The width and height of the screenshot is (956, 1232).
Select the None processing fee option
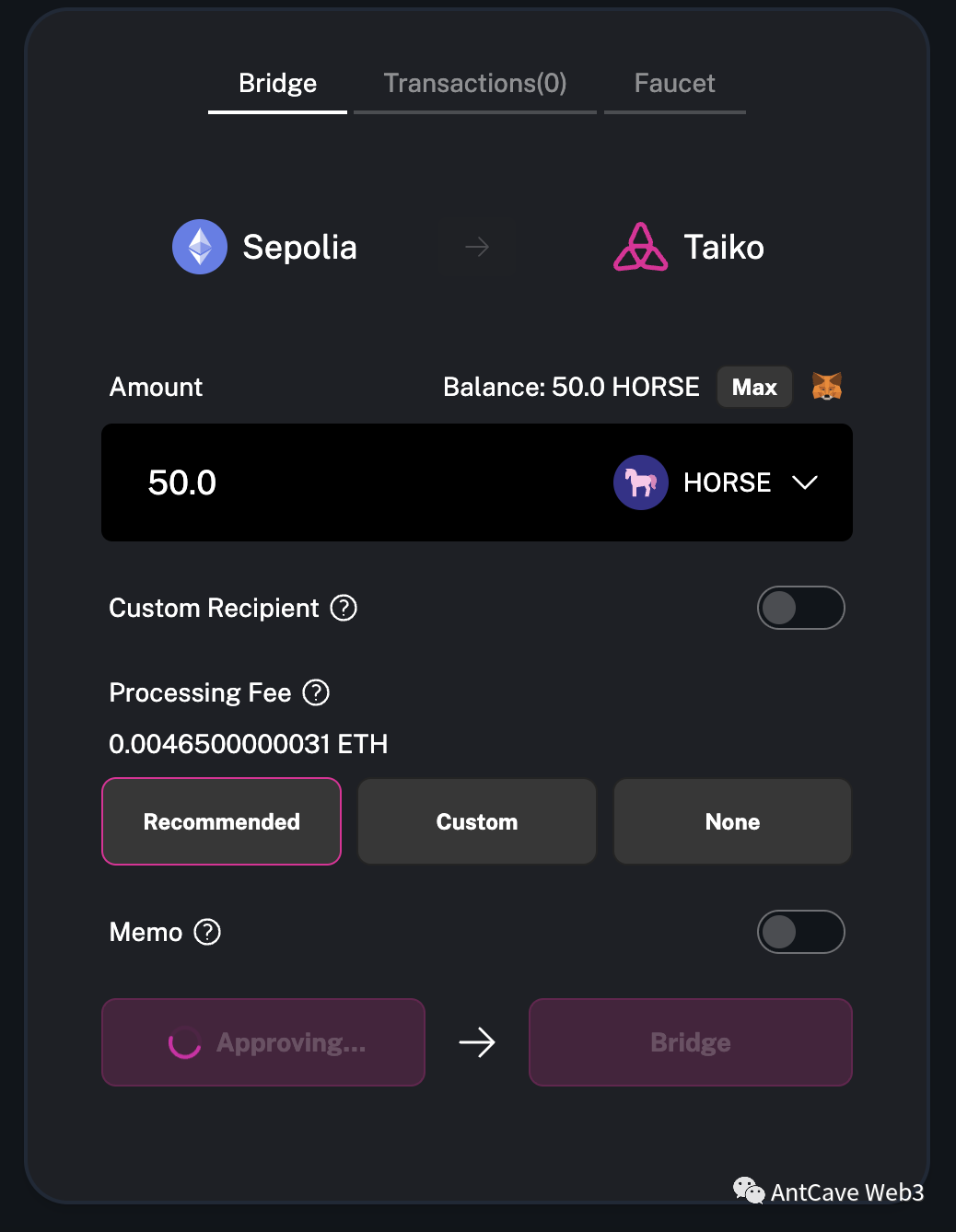[731, 821]
